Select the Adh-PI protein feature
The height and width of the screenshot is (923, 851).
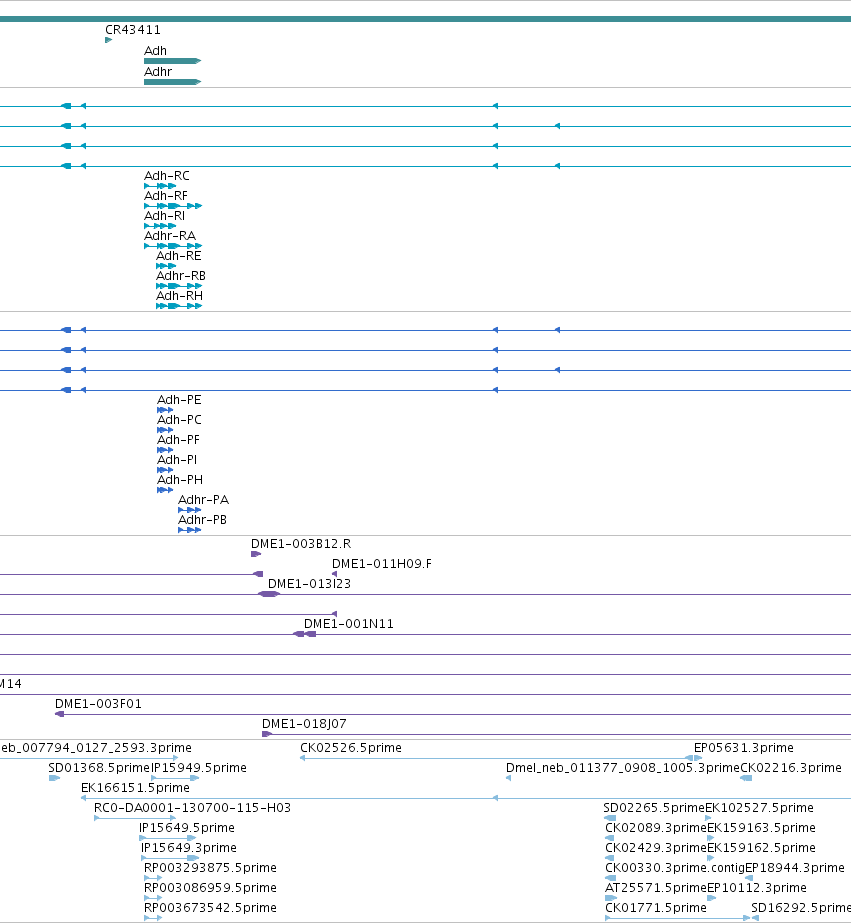pos(165,470)
